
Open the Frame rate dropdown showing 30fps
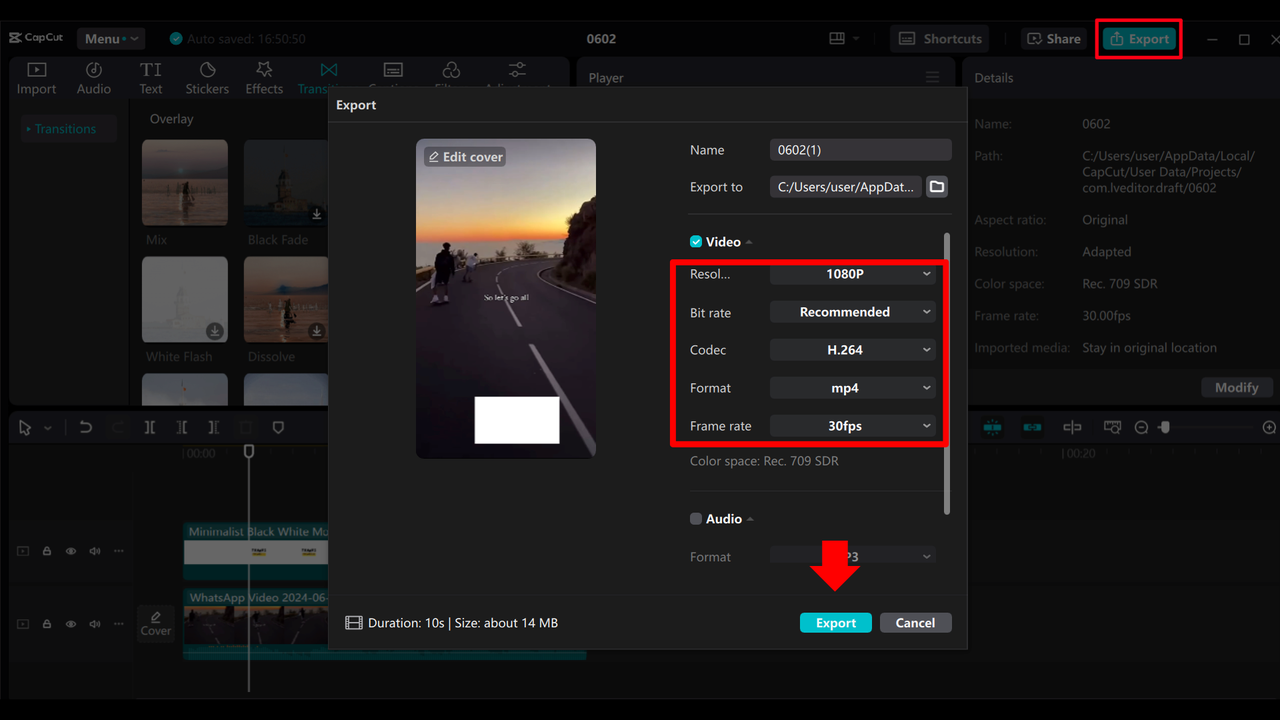(x=852, y=425)
